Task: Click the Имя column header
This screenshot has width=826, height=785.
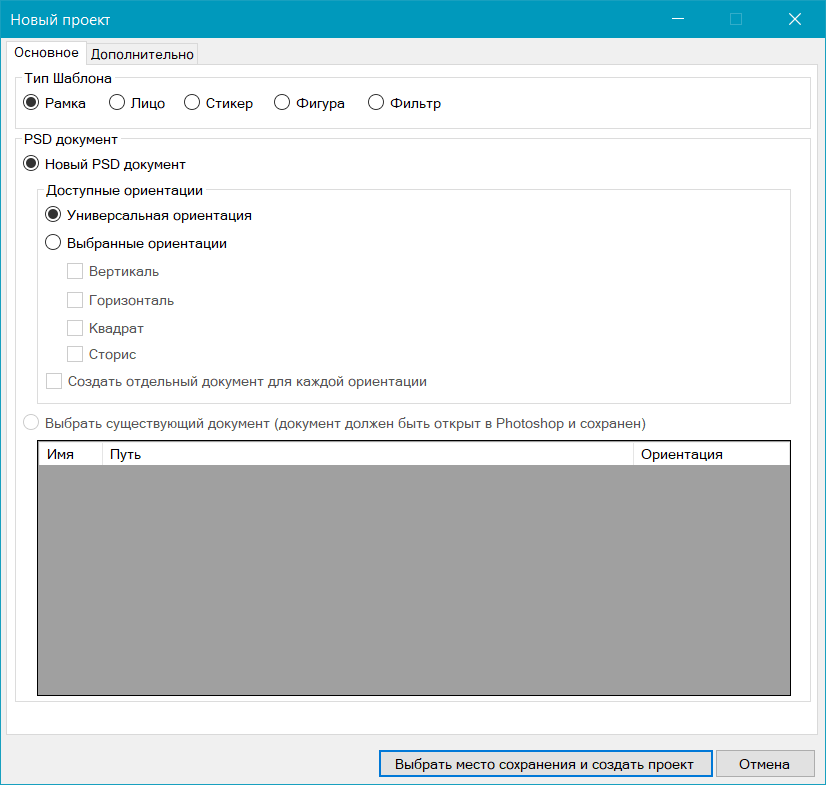Action: (70, 454)
